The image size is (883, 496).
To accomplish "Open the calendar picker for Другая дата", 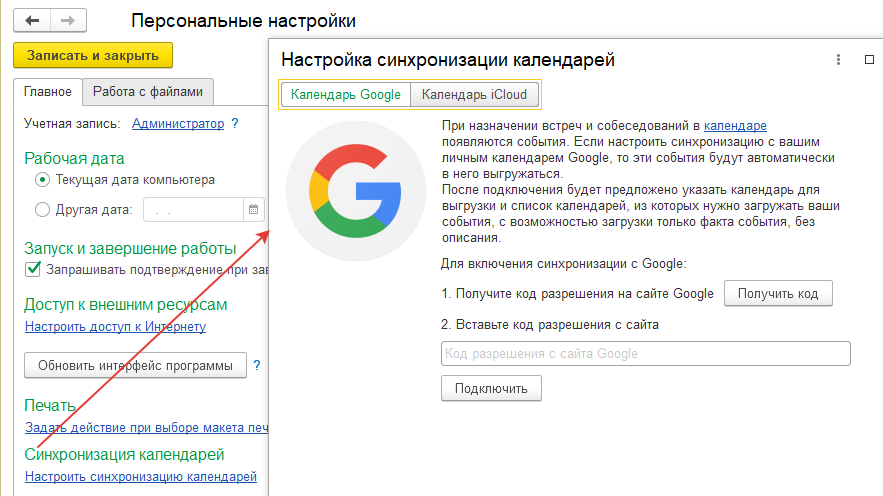I will [253, 209].
